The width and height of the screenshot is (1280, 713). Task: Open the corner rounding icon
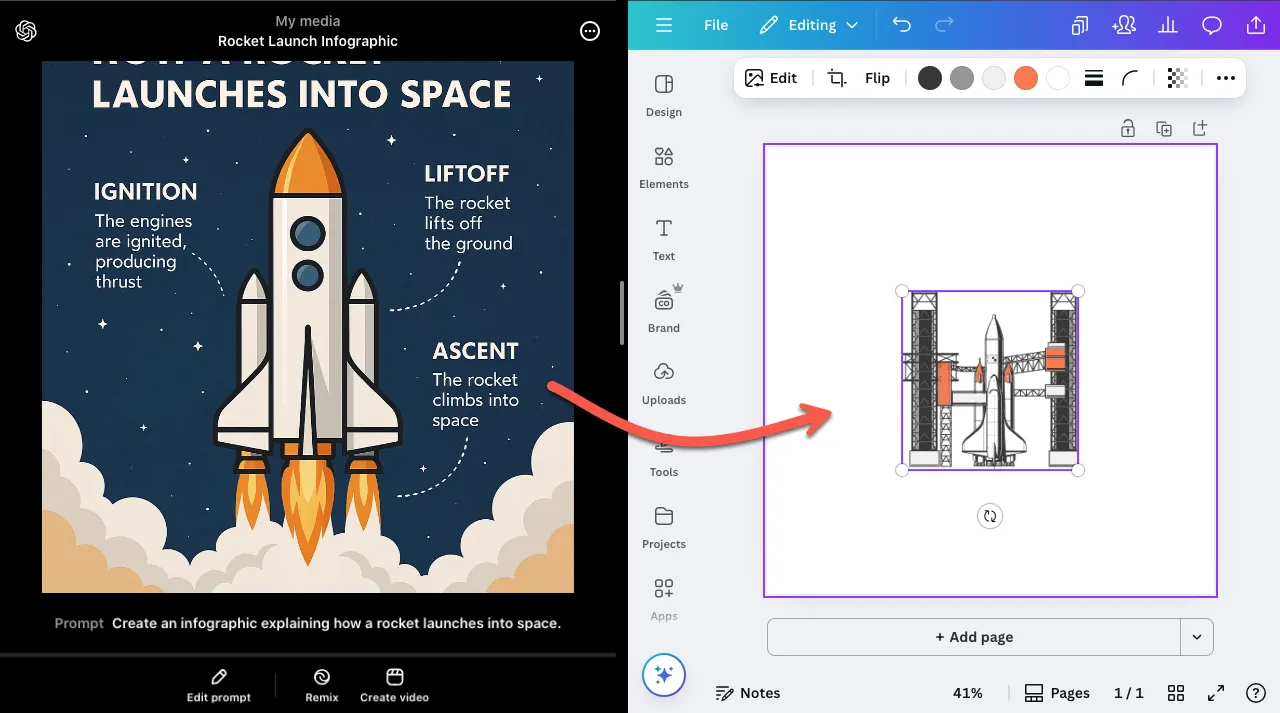click(1130, 78)
